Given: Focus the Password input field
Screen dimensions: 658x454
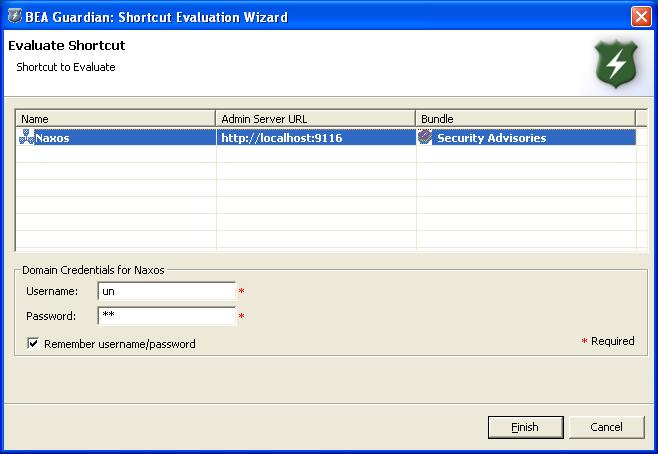Looking at the screenshot, I should click(167, 316).
